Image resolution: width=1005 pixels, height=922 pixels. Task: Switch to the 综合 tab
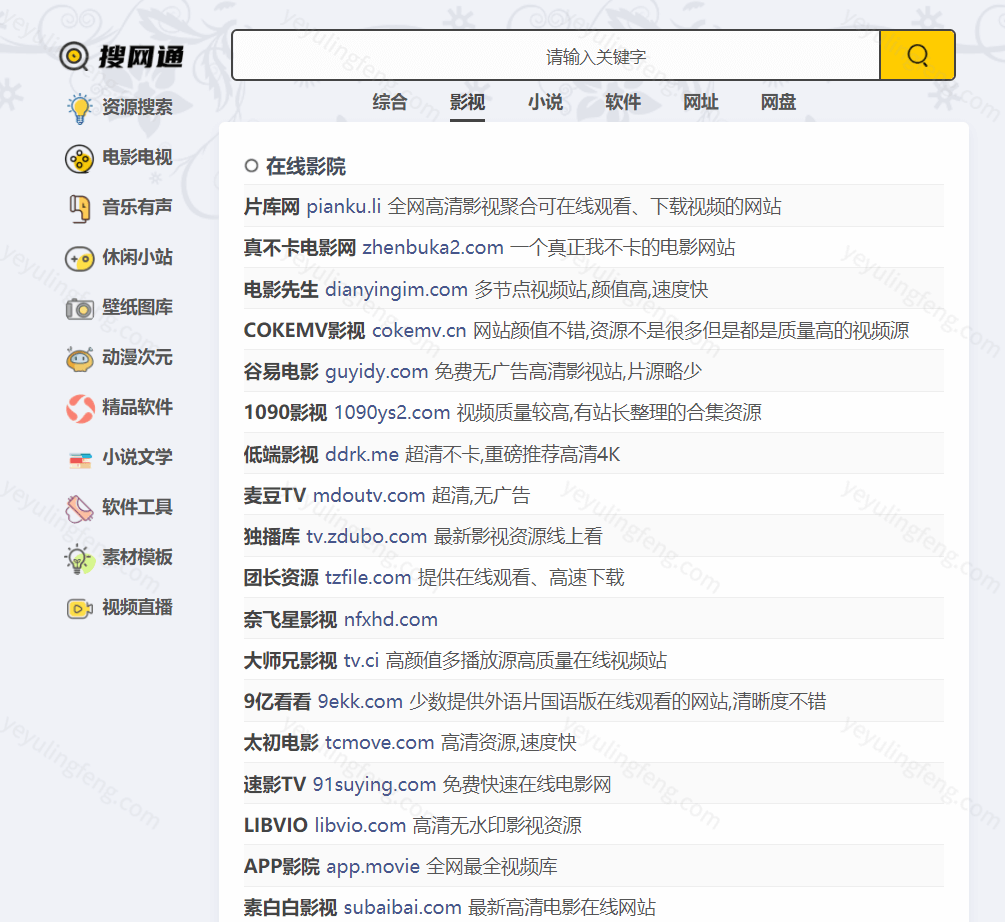(389, 102)
